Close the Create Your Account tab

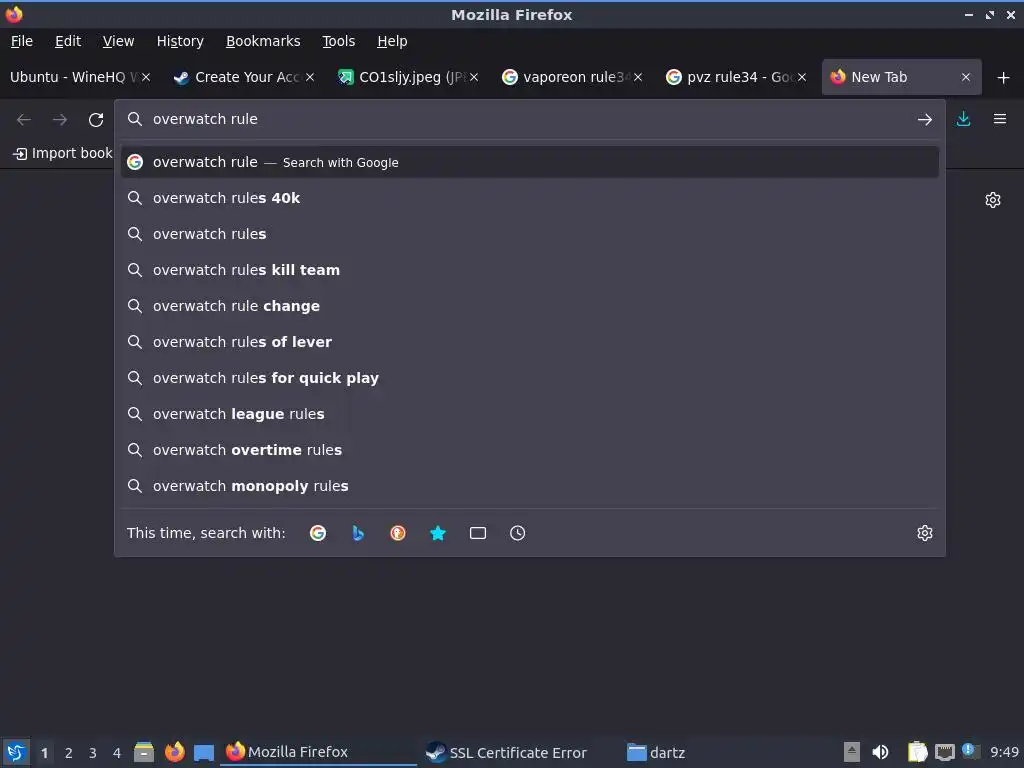point(310,77)
